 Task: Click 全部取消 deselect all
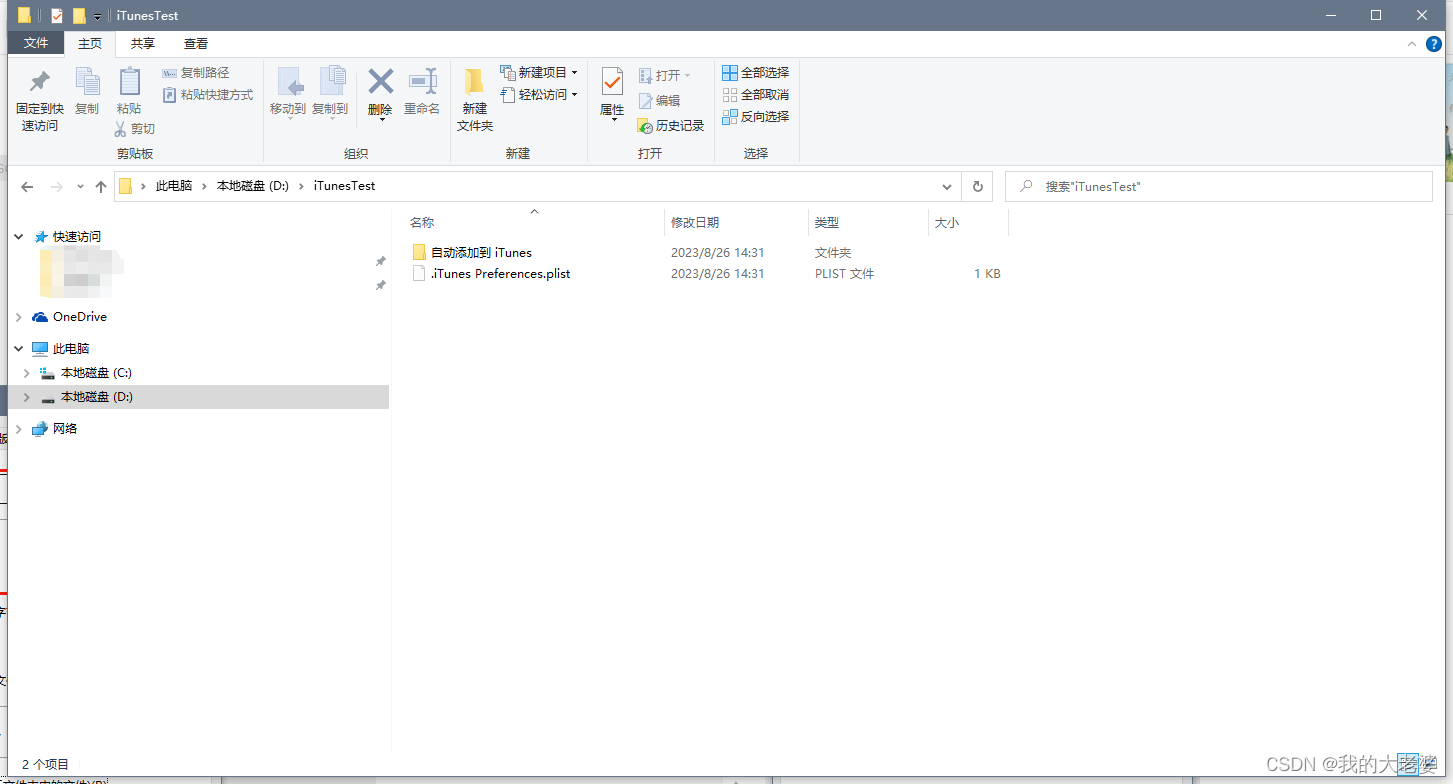(755, 95)
